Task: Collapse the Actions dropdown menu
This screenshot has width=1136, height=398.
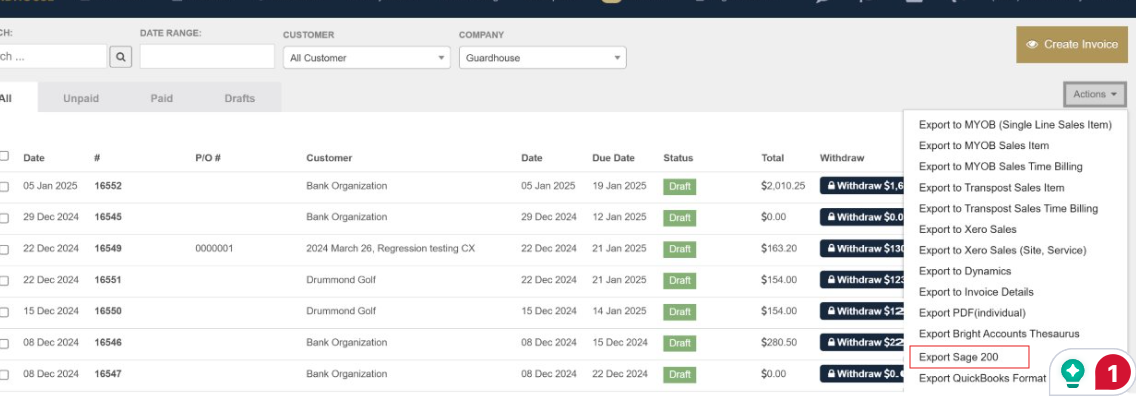Action: (1095, 94)
